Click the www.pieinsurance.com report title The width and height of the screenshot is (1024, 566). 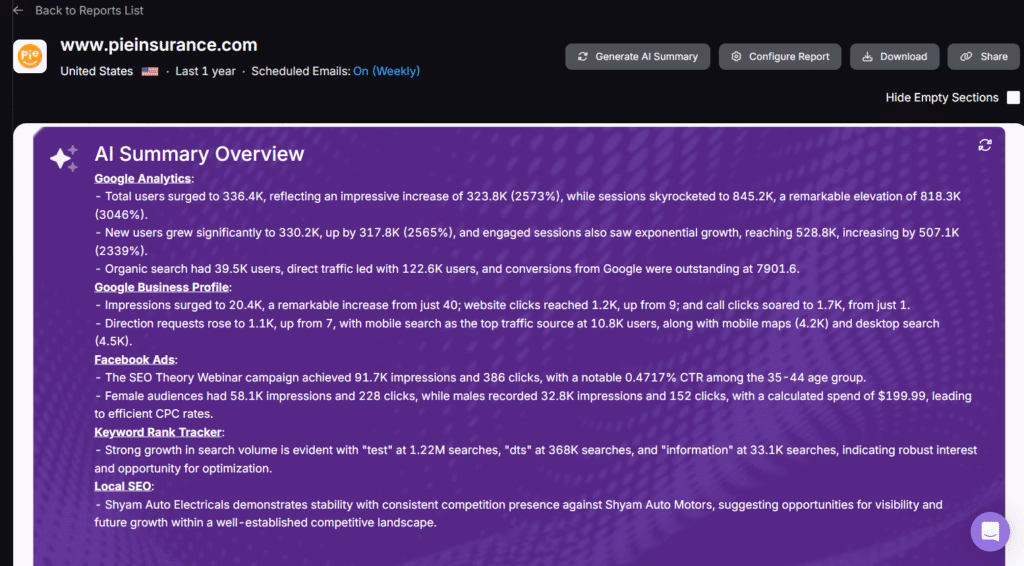[x=158, y=45]
